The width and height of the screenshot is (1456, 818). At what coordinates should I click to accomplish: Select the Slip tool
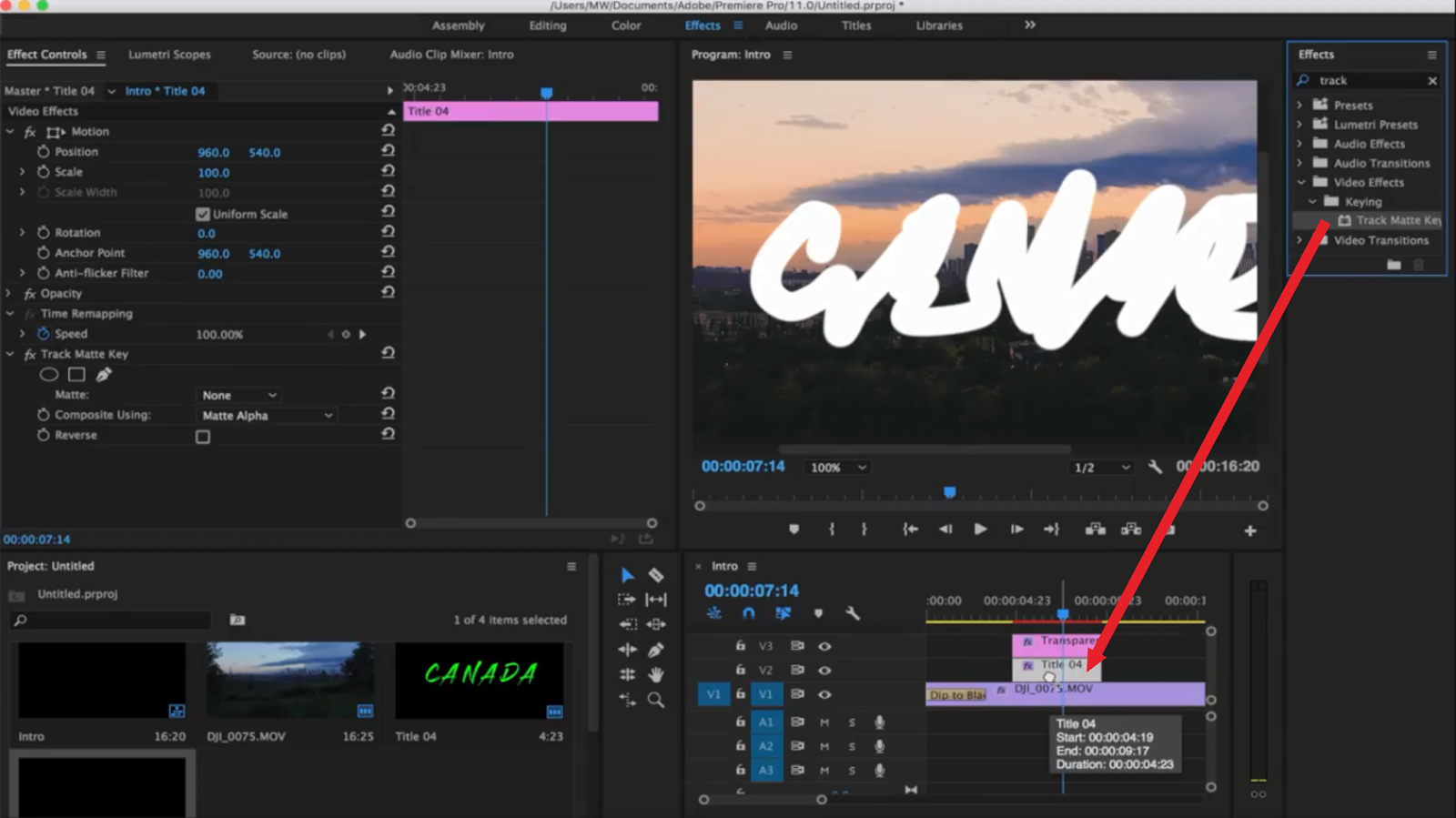pyautogui.click(x=656, y=600)
